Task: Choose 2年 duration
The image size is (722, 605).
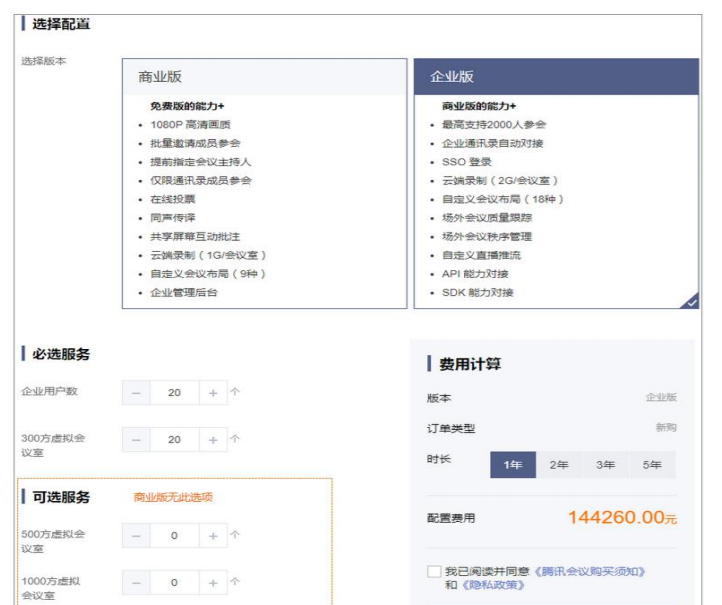Action: point(559,465)
